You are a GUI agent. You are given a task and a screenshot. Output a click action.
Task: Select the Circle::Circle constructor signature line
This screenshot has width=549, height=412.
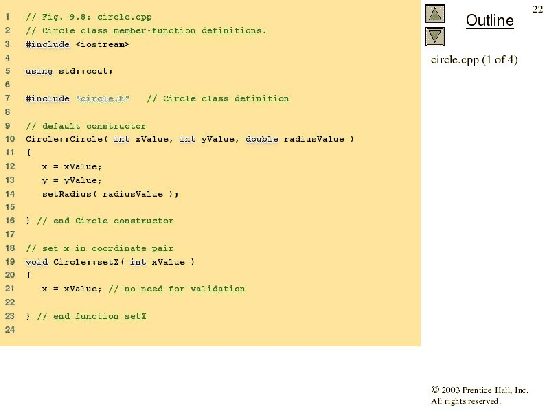coord(189,139)
